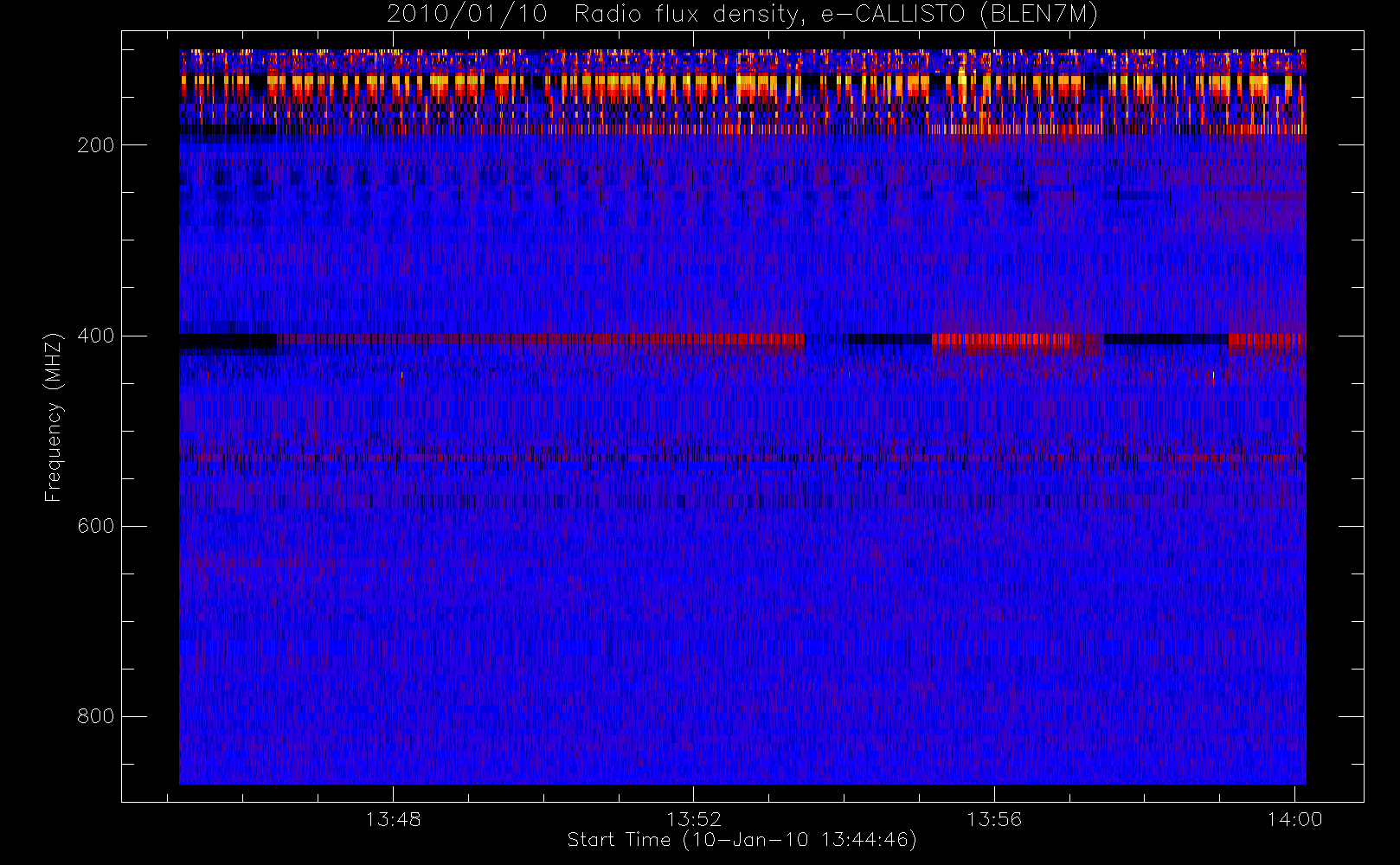This screenshot has height=865, width=1400.
Task: Click the plot title '2010/01/10 Radio flux density, e-CALLISTO (BLEN7M)'
Action: pyautogui.click(x=742, y=15)
